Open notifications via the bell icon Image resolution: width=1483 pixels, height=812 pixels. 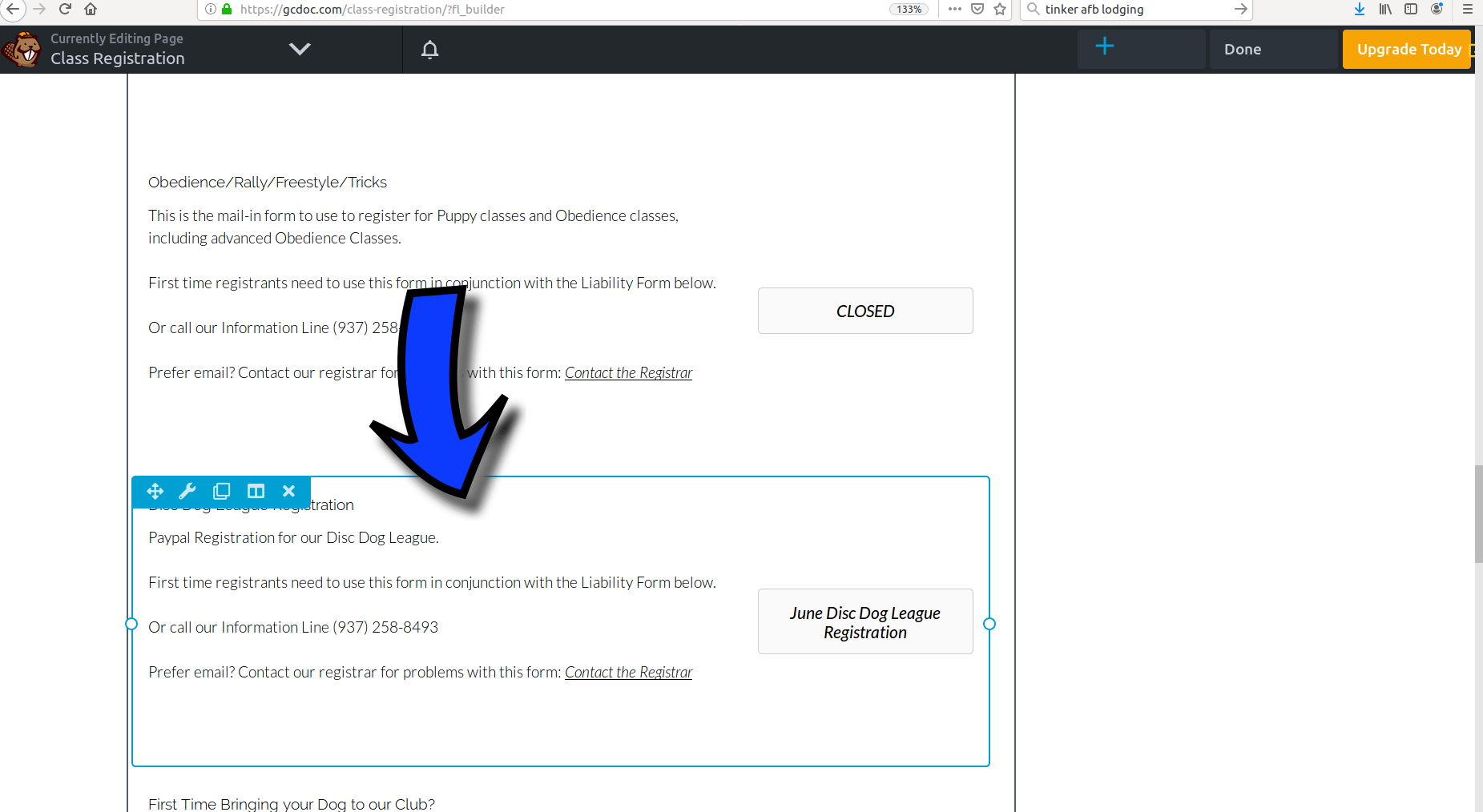click(x=429, y=49)
